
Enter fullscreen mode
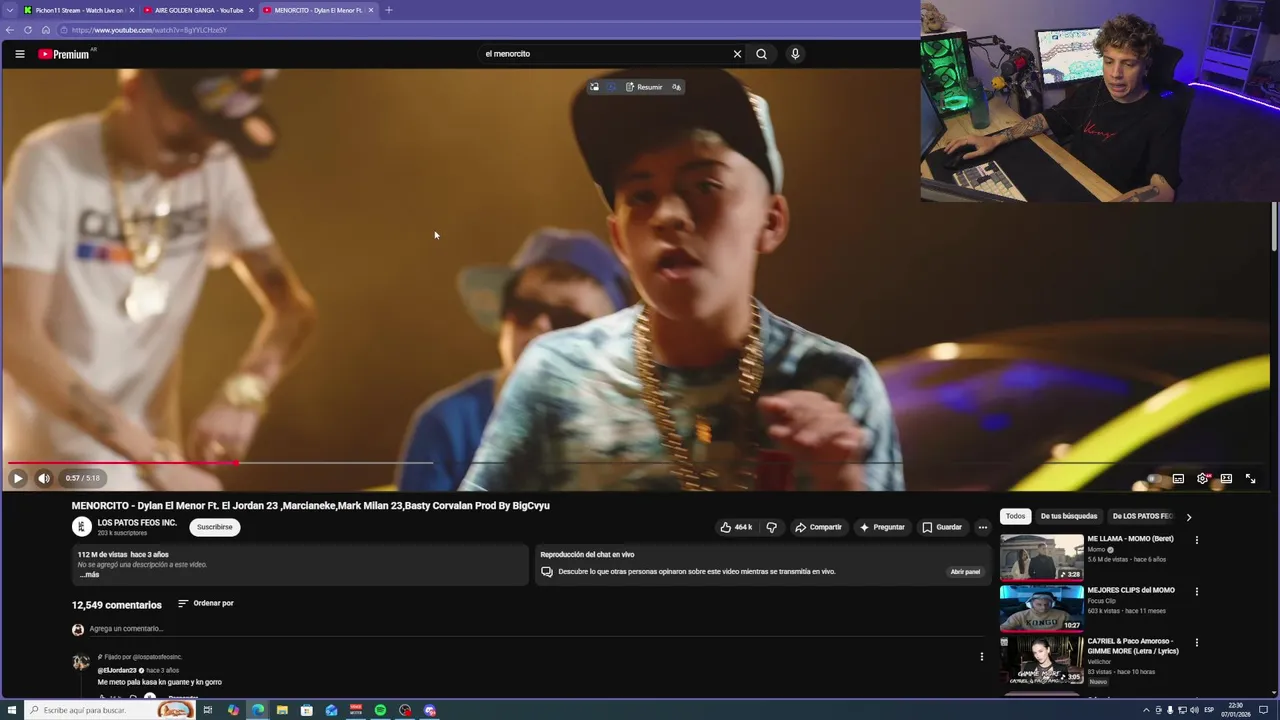[x=1250, y=479]
